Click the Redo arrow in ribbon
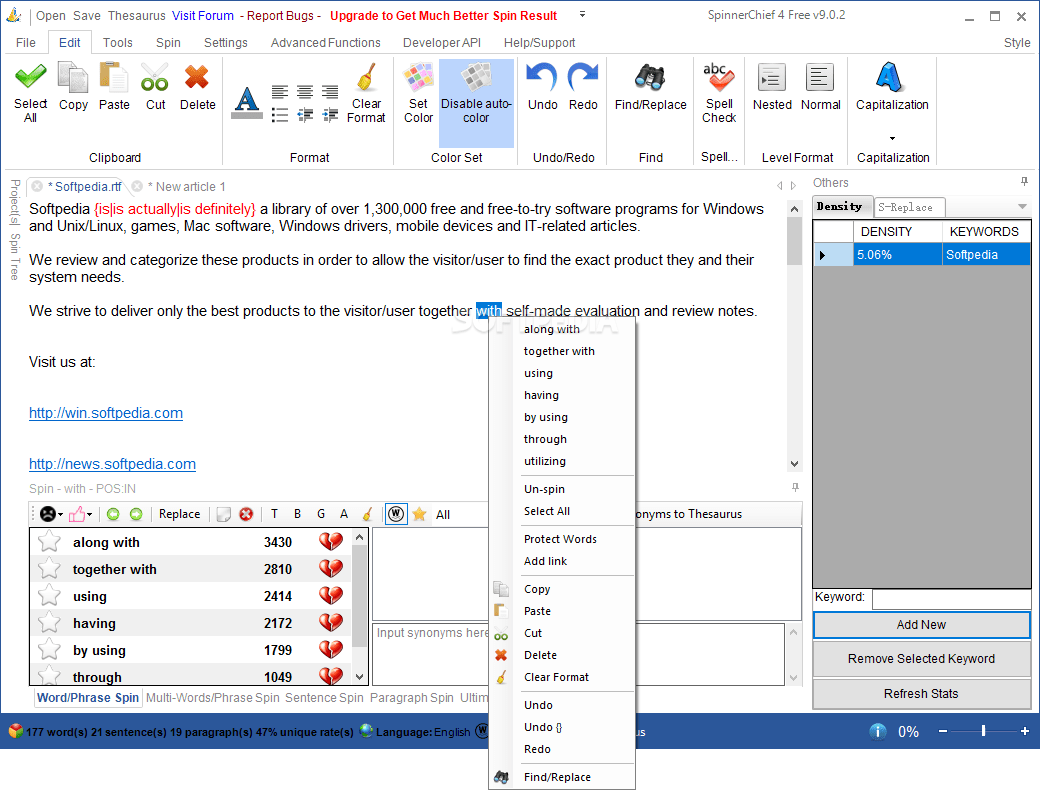This screenshot has width=1040, height=790. click(583, 77)
